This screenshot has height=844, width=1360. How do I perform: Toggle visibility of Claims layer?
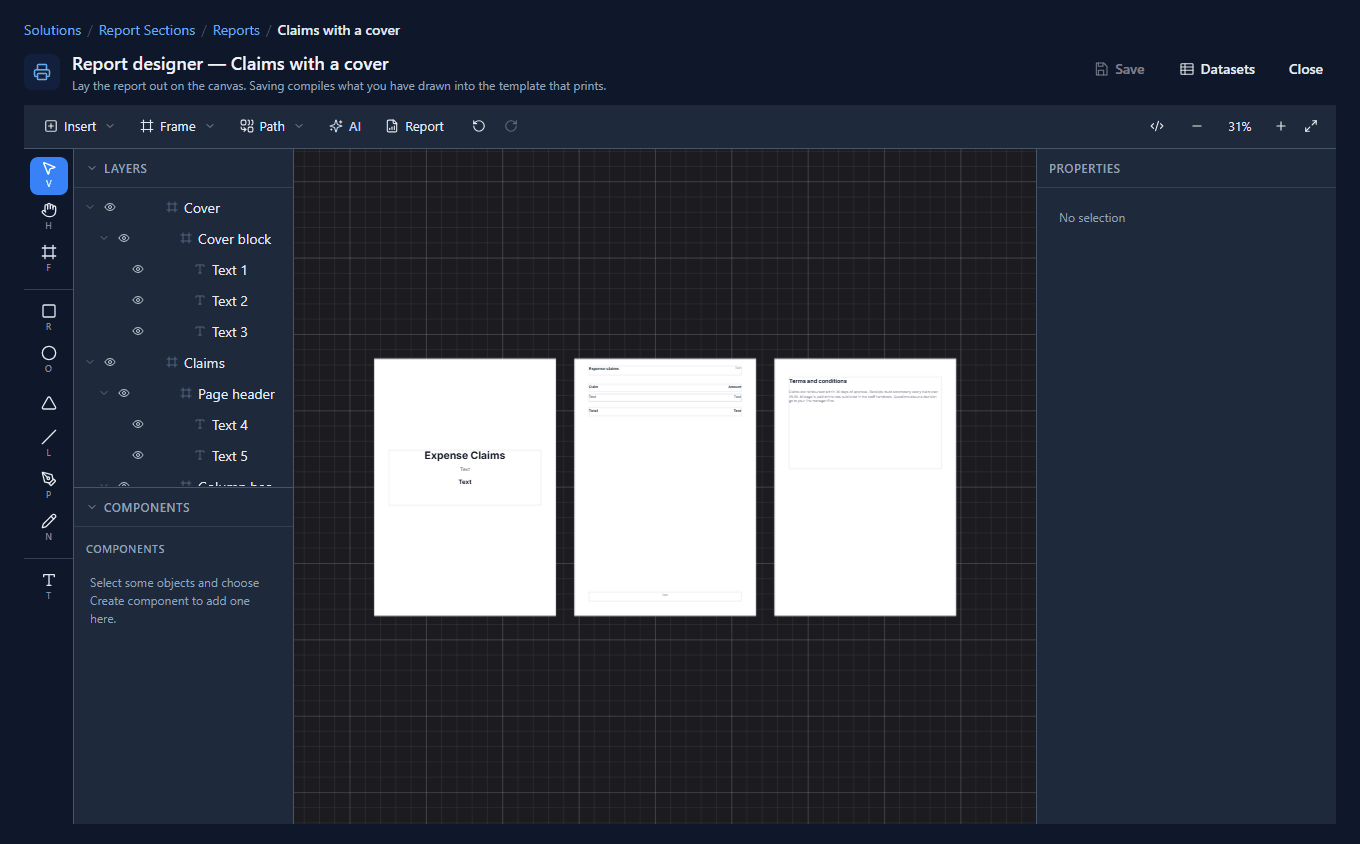pyautogui.click(x=110, y=363)
